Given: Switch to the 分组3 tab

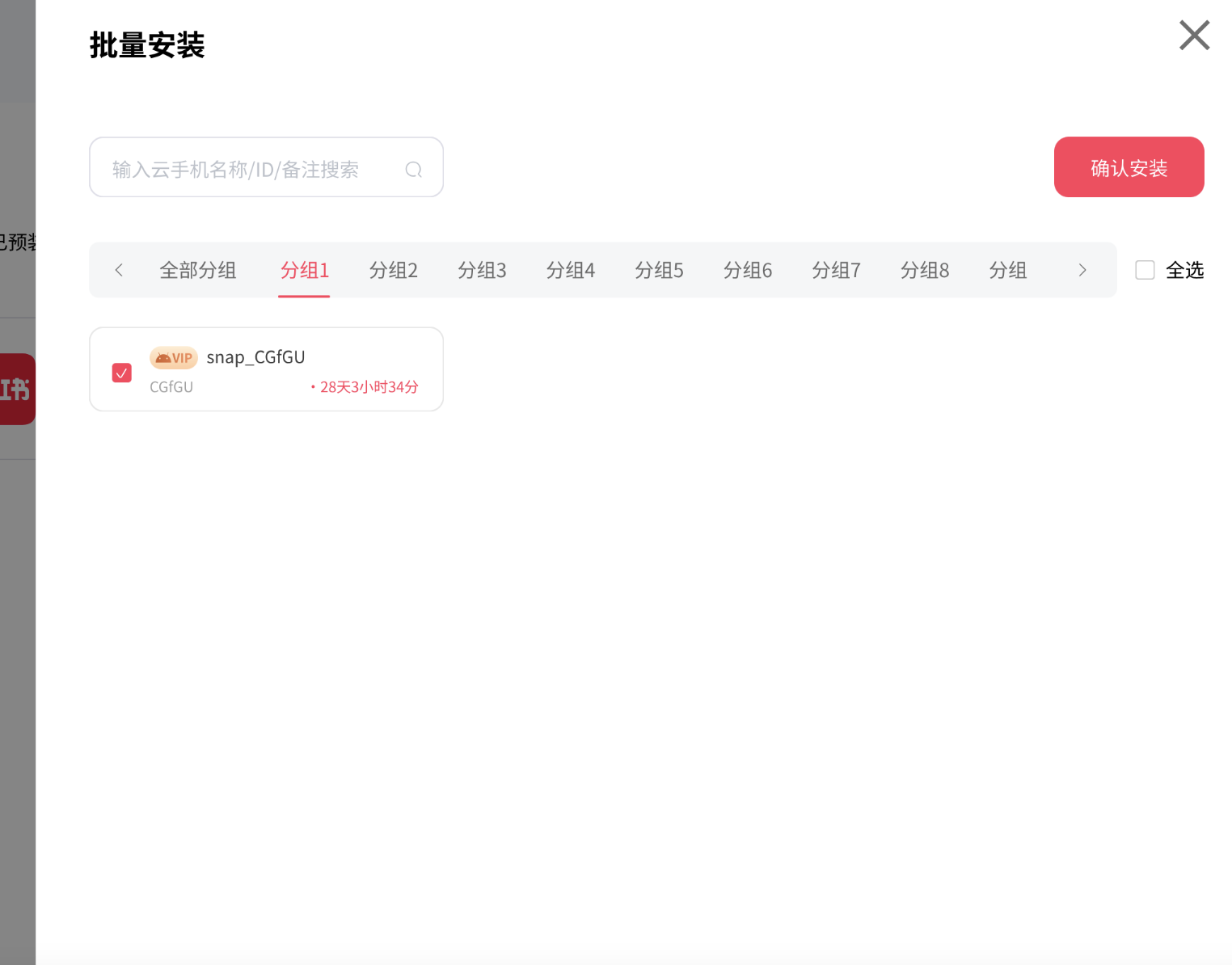Looking at the screenshot, I should pyautogui.click(x=482, y=270).
